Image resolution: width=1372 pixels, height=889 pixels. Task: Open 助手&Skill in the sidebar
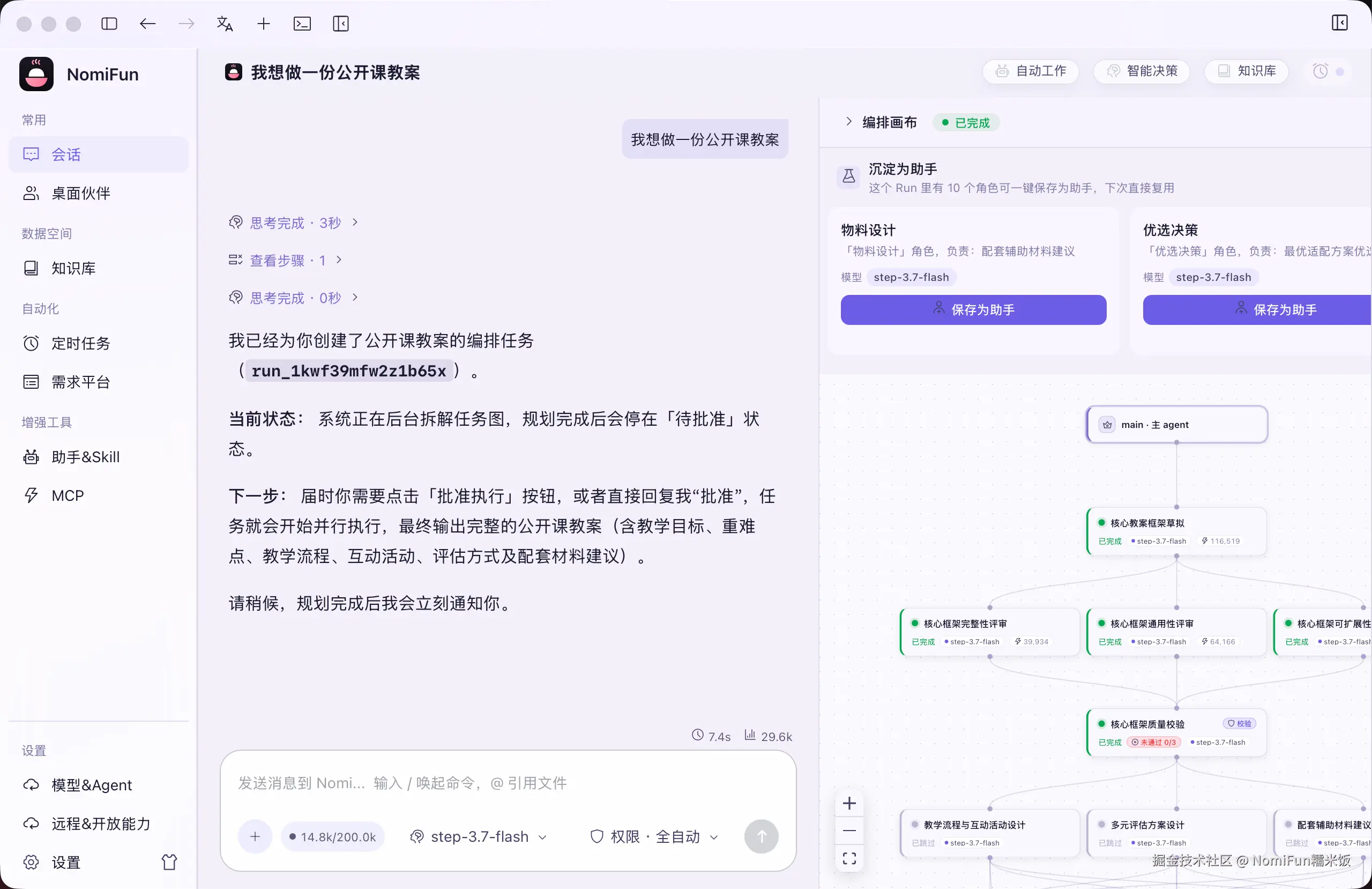point(99,457)
